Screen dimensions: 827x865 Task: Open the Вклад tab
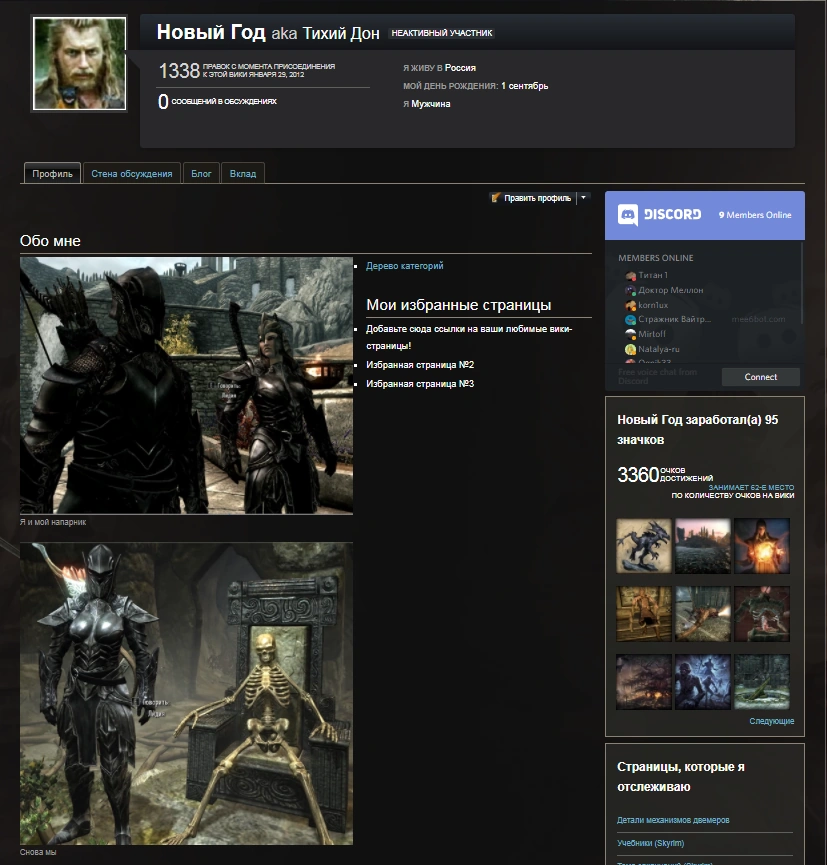pyautogui.click(x=243, y=173)
